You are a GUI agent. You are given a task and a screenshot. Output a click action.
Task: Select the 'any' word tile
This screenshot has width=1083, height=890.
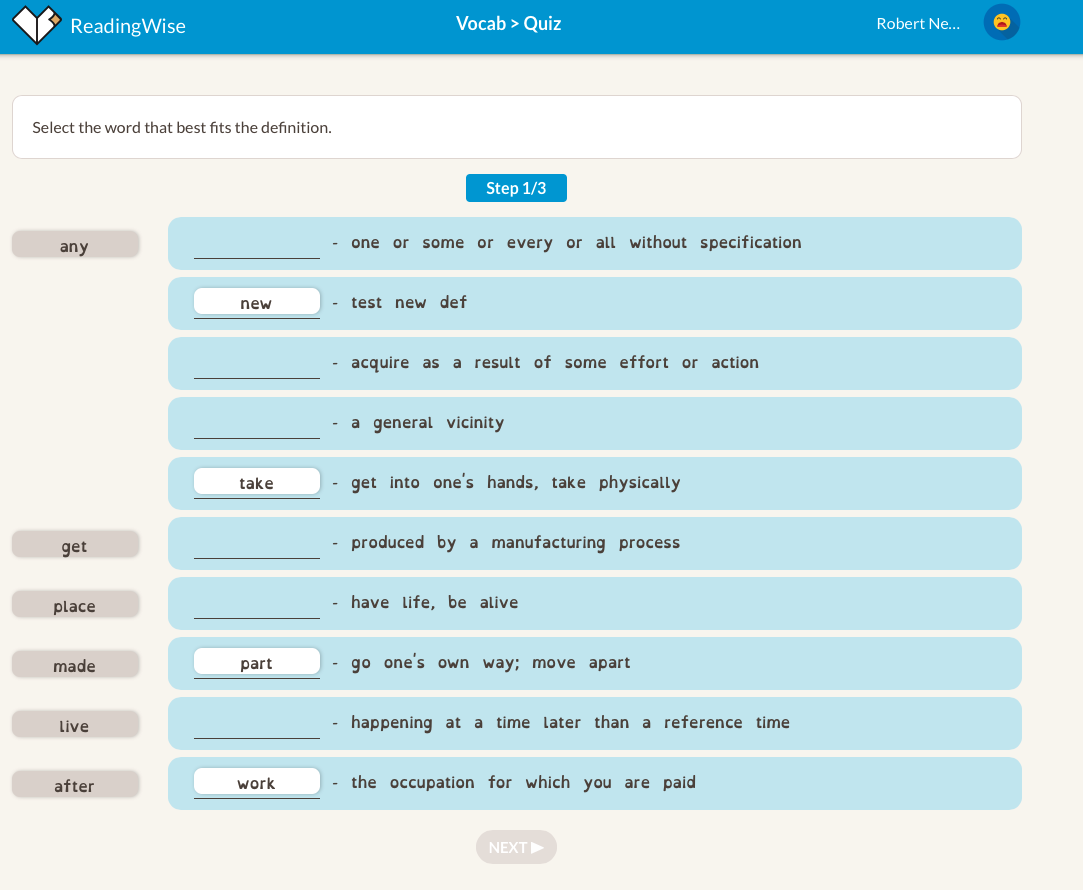[75, 245]
